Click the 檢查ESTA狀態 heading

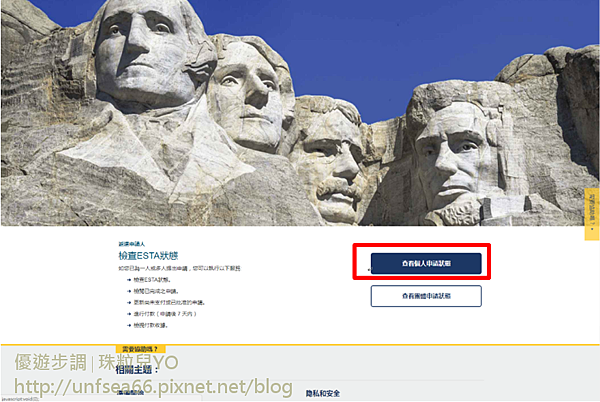(x=148, y=256)
